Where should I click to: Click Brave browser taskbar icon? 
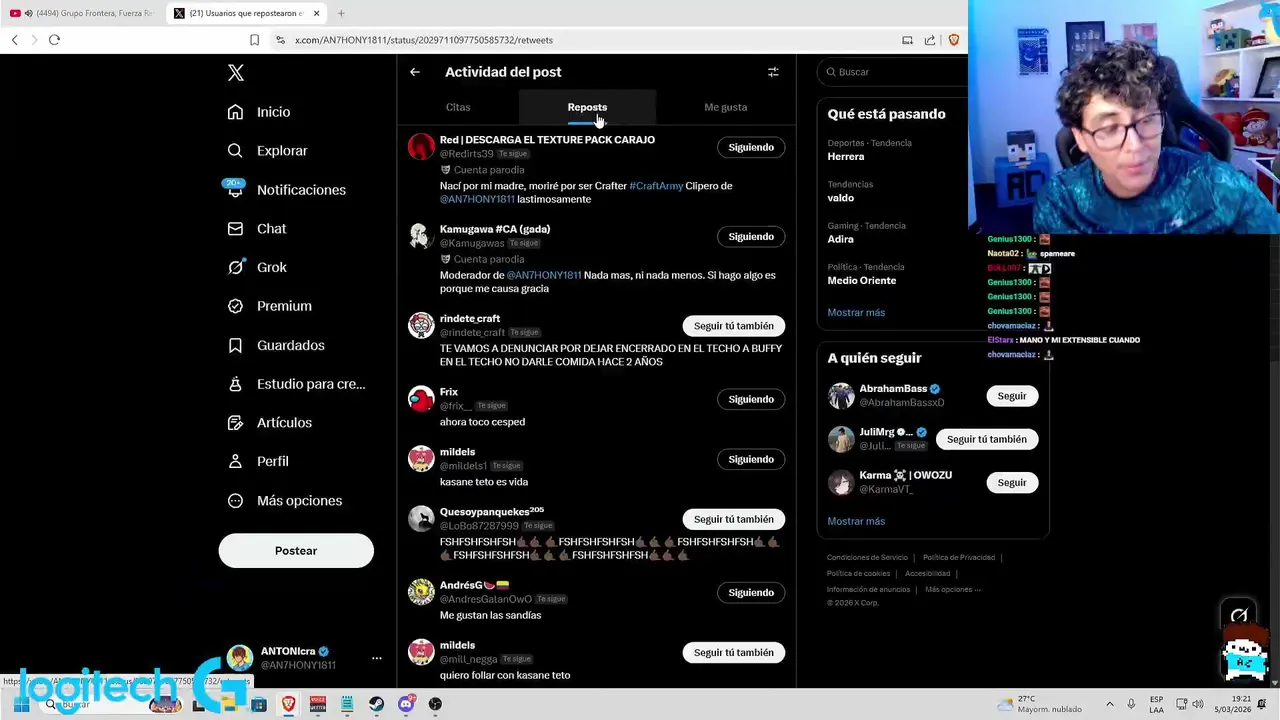click(x=289, y=704)
